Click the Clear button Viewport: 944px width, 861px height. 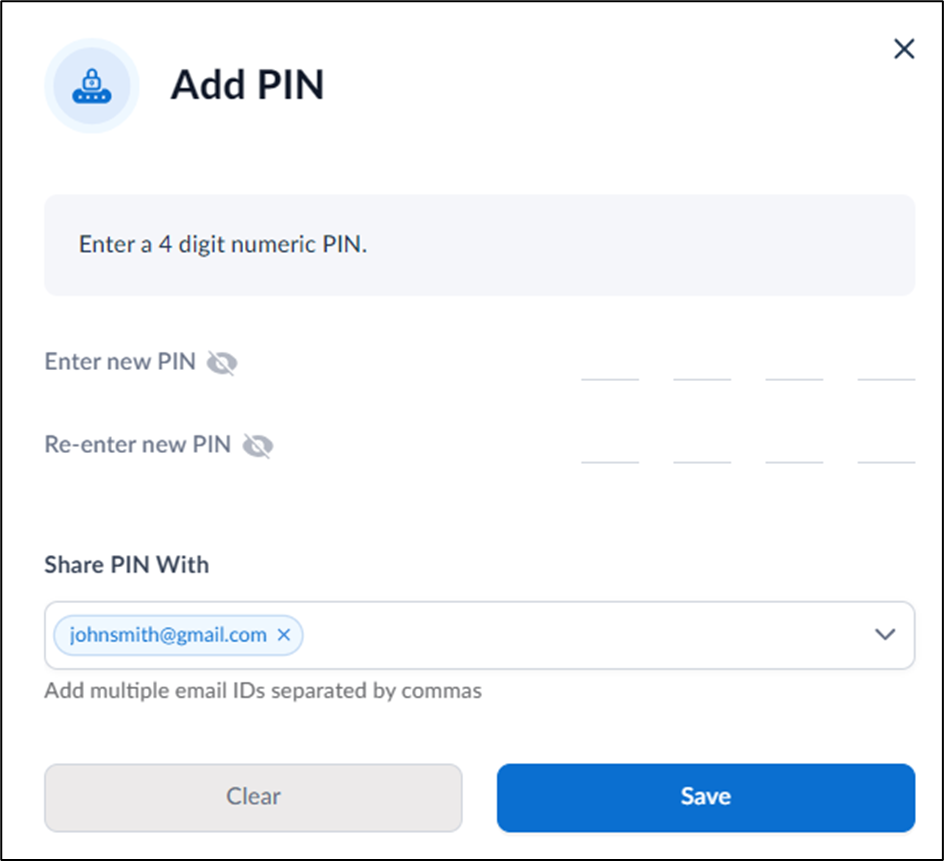pos(253,797)
